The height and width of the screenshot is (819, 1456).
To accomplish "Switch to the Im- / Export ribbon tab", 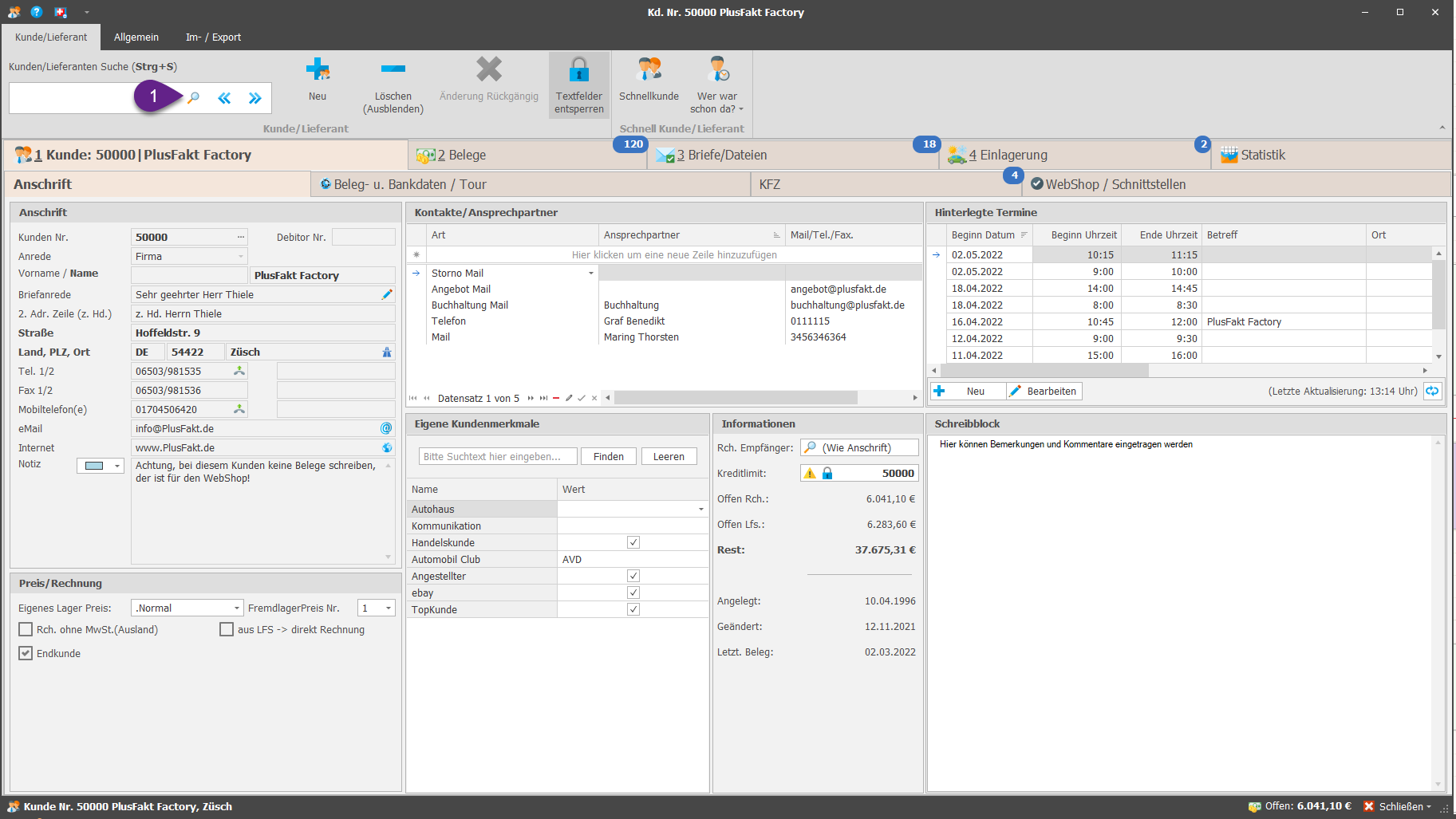I will point(213,37).
